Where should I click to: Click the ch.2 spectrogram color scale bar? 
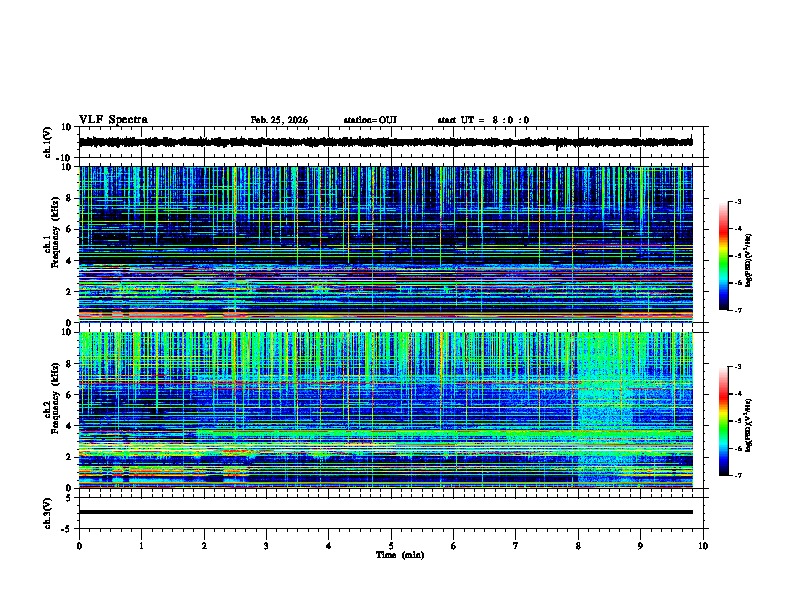723,421
